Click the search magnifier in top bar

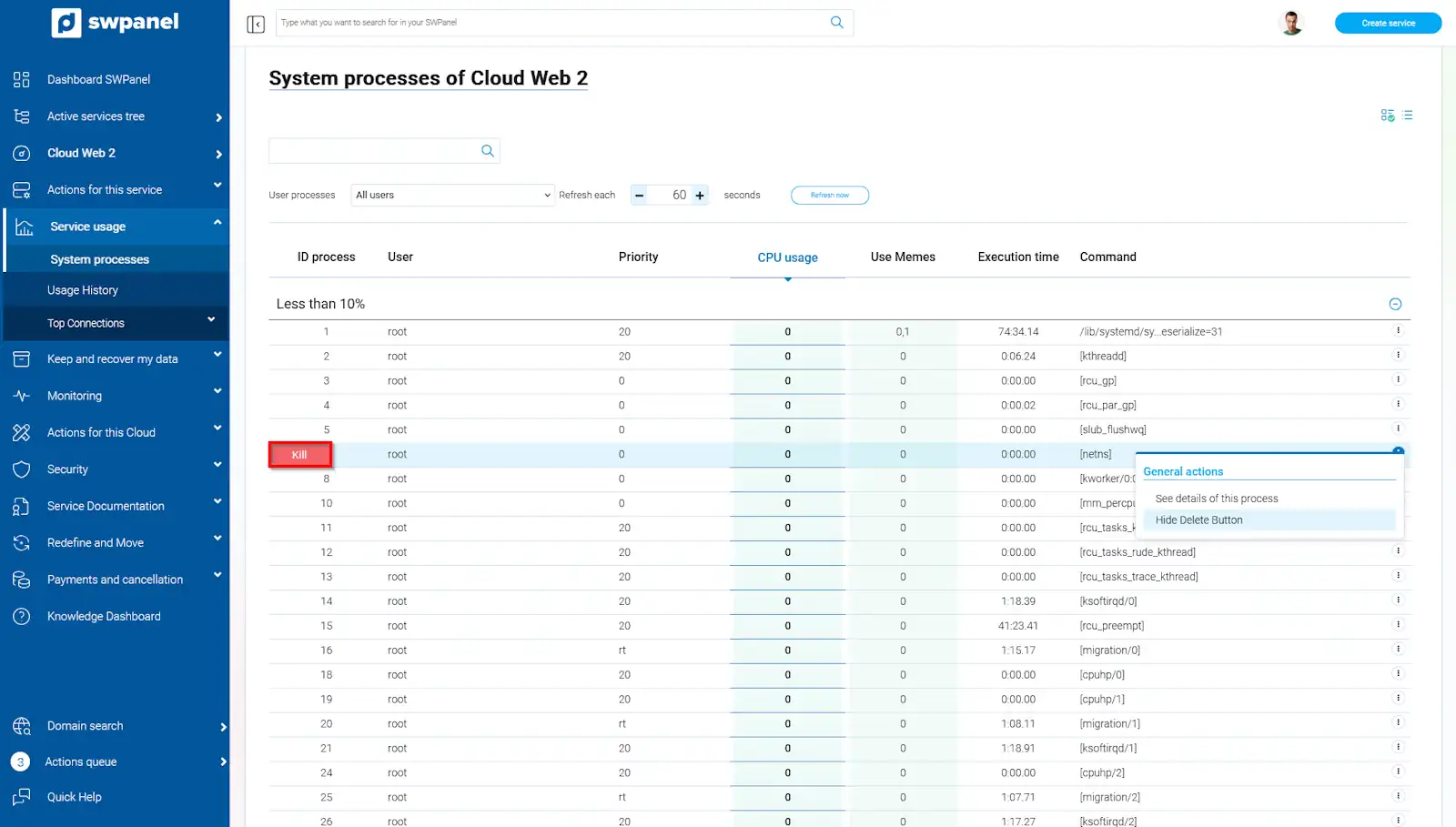837,23
